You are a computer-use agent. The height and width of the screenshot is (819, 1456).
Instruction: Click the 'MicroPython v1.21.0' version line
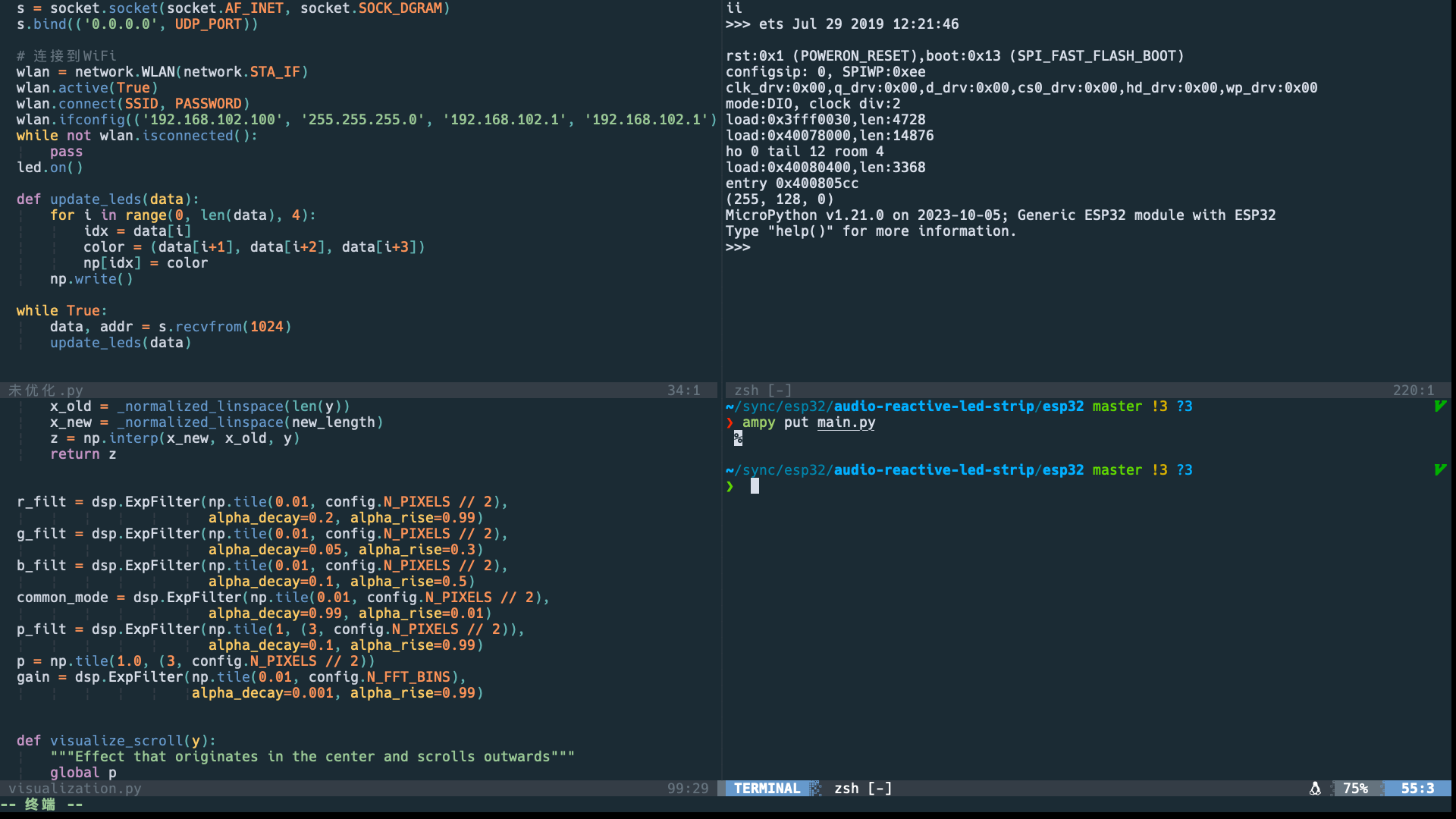pyautogui.click(x=1001, y=215)
